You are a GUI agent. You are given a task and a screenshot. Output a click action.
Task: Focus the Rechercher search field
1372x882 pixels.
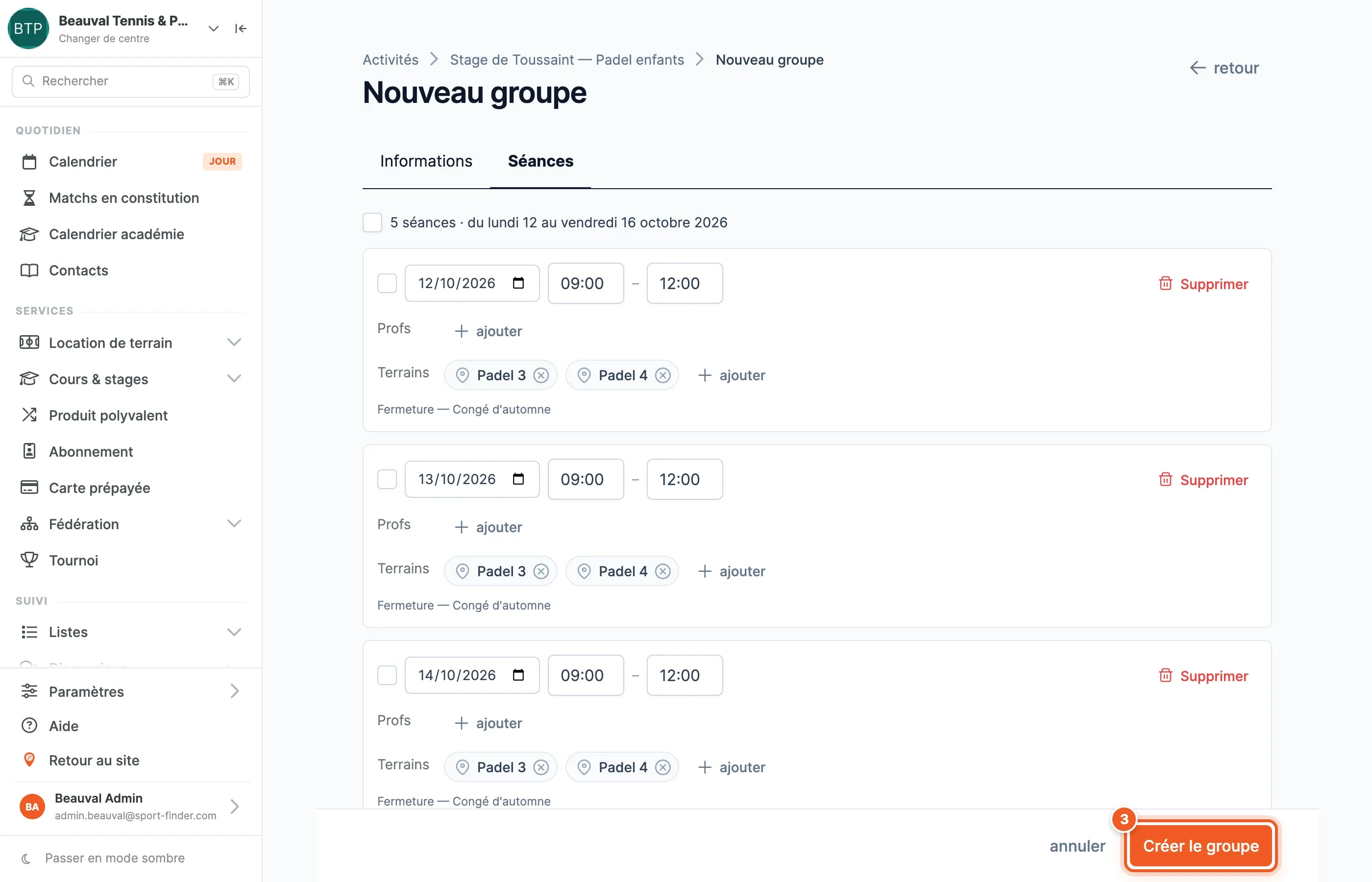tap(130, 81)
